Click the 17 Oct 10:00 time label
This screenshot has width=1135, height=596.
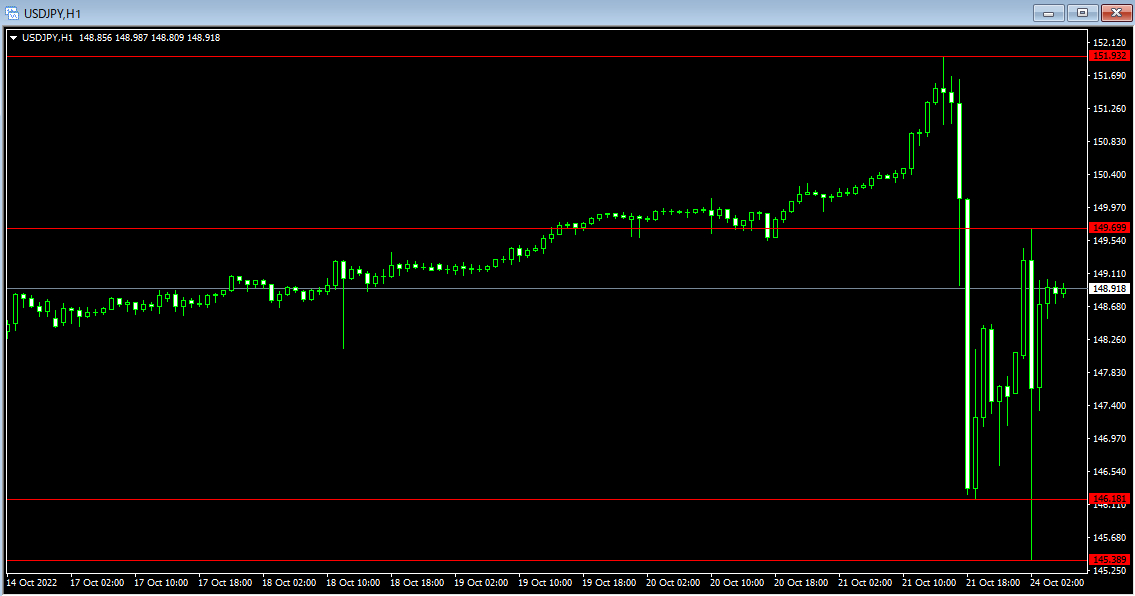[x=161, y=583]
